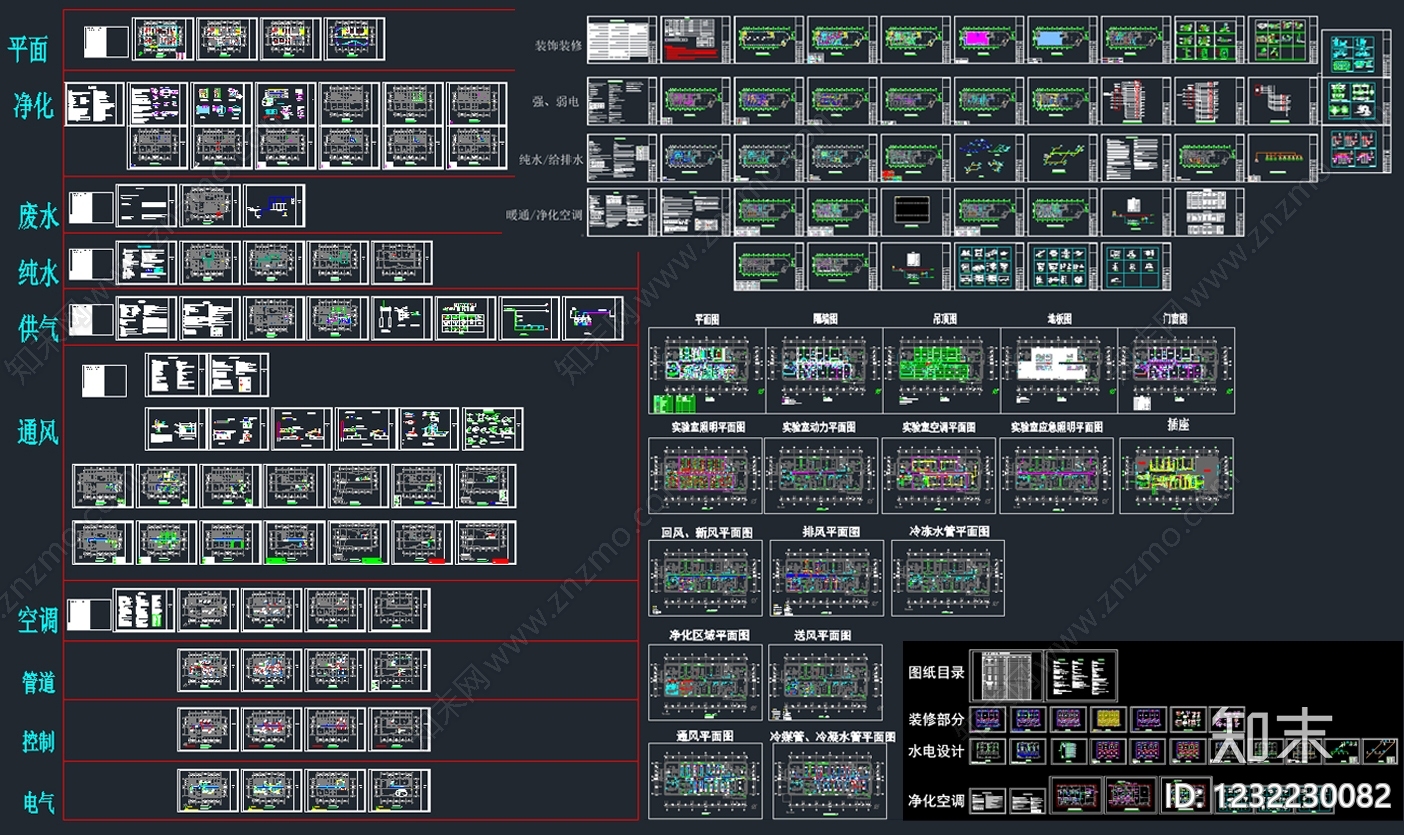Viewport: 1404px width, 835px height.
Task: Open the drawing thumbnail under 插座
Action: 1176,476
